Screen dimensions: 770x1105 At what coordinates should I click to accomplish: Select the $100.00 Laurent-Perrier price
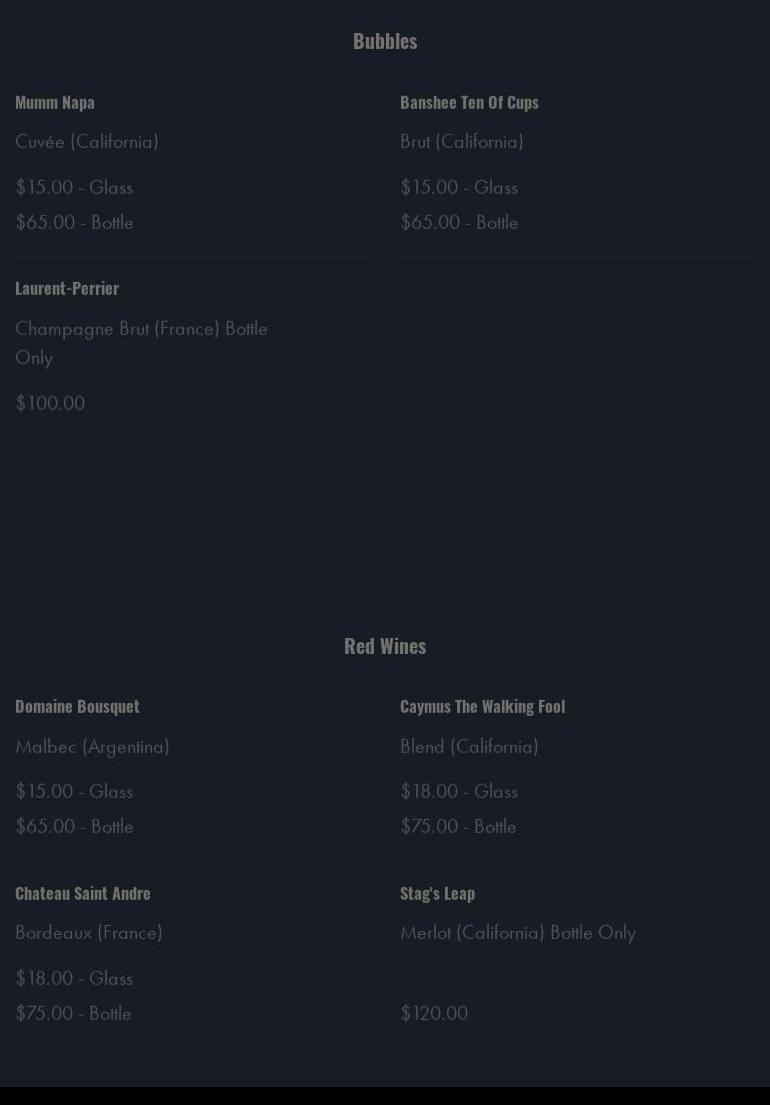[50, 403]
